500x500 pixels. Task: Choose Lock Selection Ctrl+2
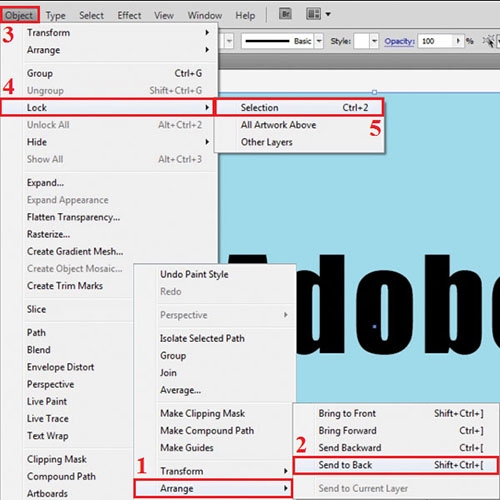click(x=299, y=108)
